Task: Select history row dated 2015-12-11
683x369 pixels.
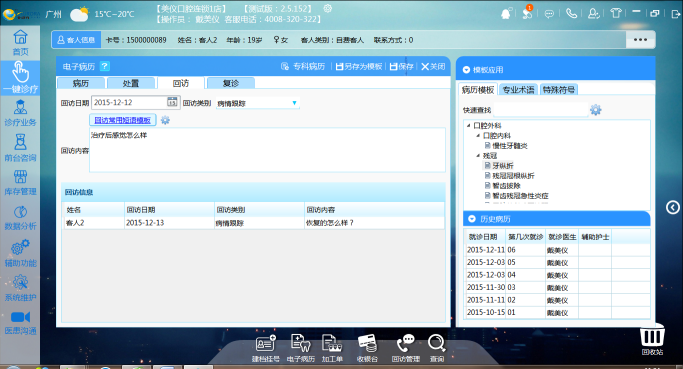Action: pos(557,250)
